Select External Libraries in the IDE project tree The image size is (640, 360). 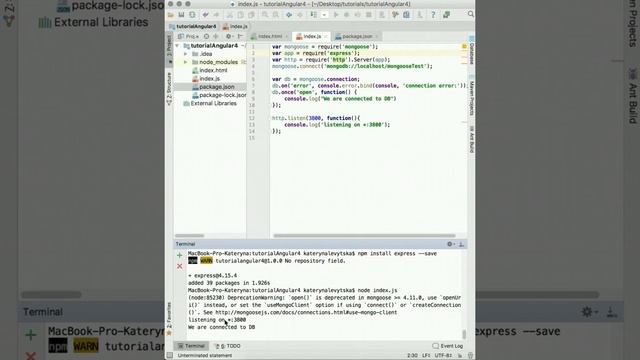pyautogui.click(x=210, y=103)
